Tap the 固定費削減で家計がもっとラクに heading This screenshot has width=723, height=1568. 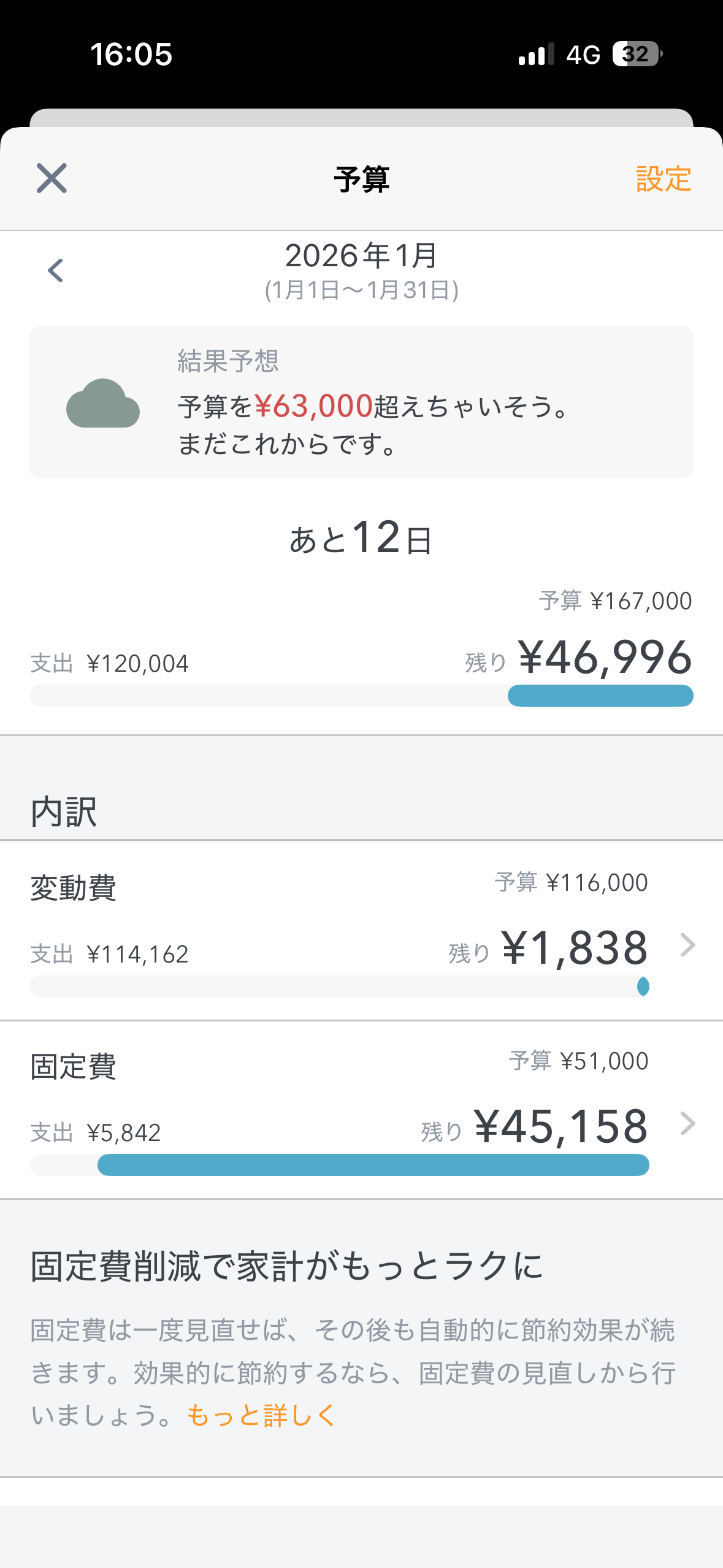tap(287, 1266)
